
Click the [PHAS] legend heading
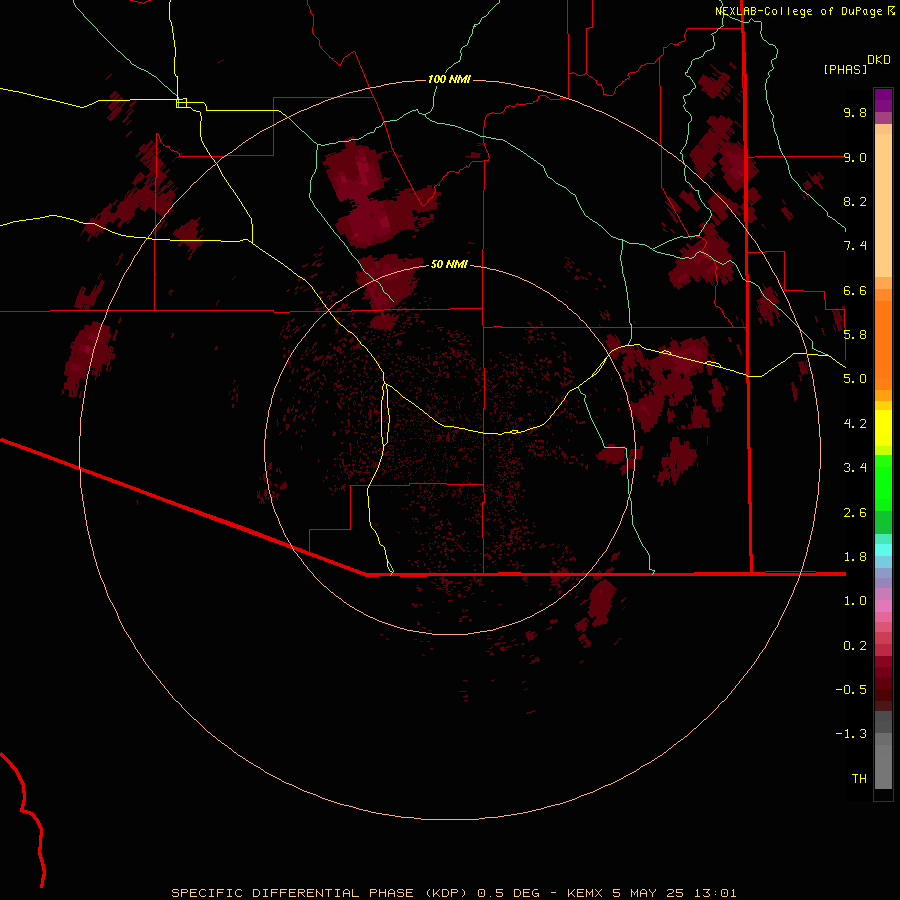[x=845, y=69]
